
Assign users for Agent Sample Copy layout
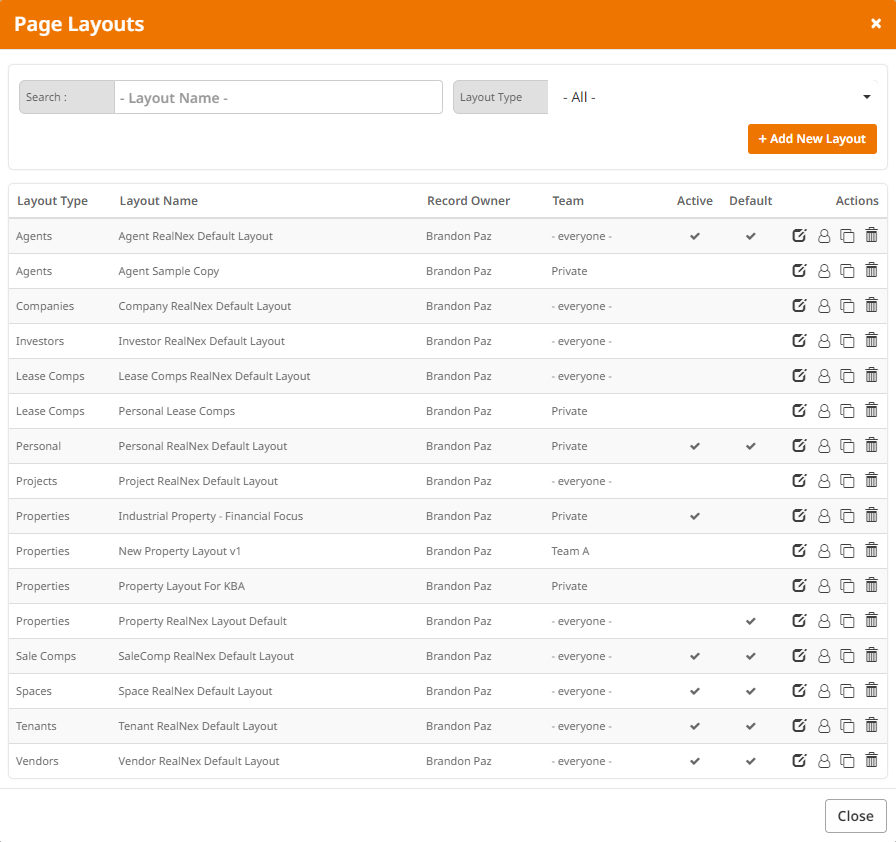coord(823,271)
